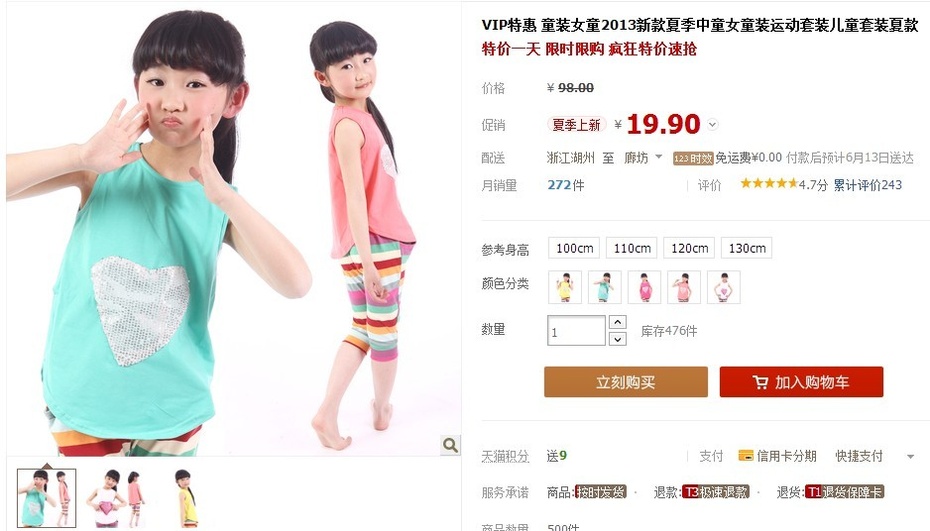The image size is (930, 531).
Task: Click the 123时效 delivery badge
Action: click(x=693, y=158)
